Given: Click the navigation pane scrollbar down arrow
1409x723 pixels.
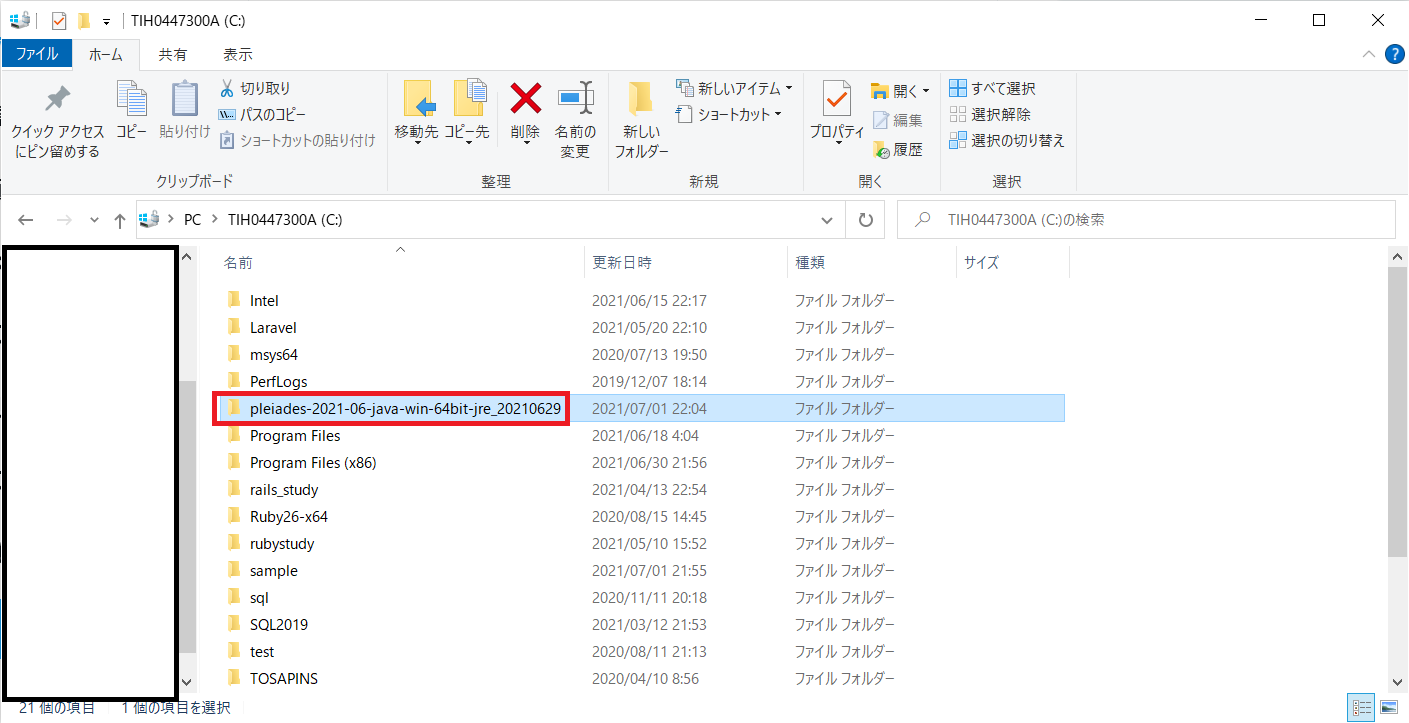Looking at the screenshot, I should point(188,681).
